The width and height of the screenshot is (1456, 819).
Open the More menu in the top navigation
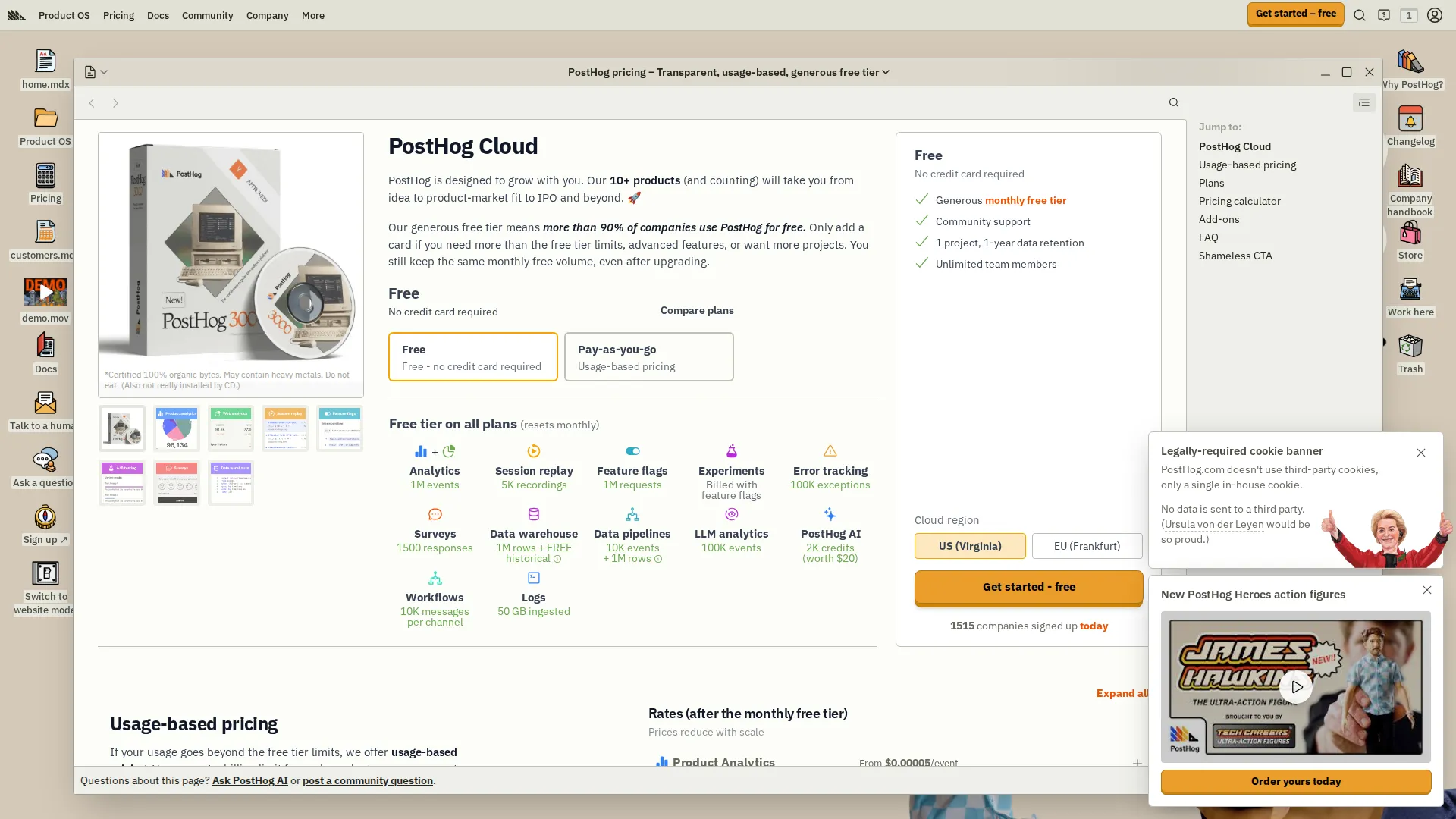[312, 15]
